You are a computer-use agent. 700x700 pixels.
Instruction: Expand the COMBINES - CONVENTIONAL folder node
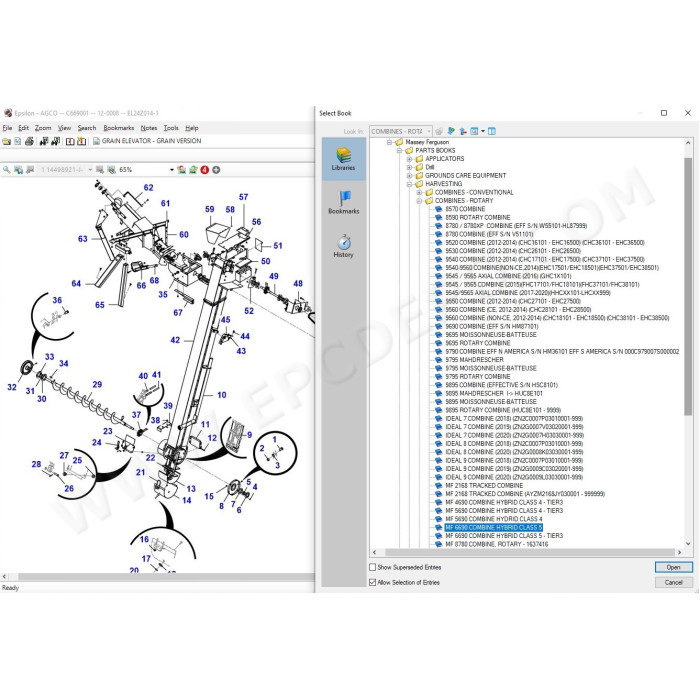point(419,192)
